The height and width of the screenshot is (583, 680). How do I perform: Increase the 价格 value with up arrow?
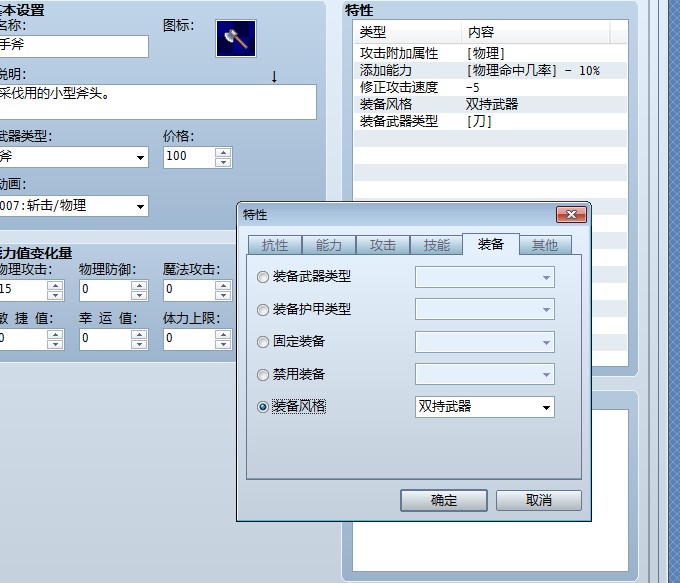click(x=223, y=152)
